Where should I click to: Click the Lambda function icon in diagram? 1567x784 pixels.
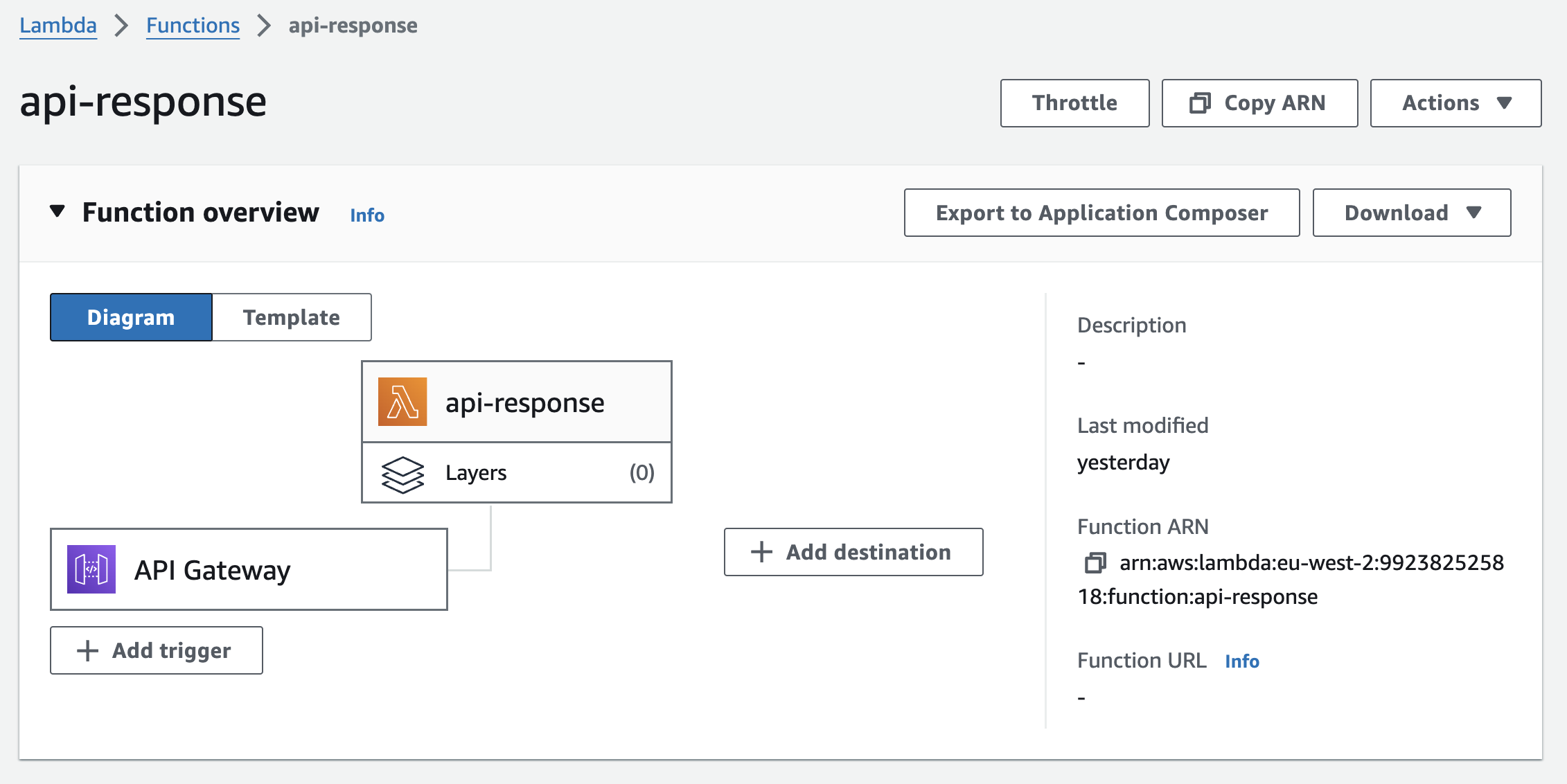pos(402,402)
